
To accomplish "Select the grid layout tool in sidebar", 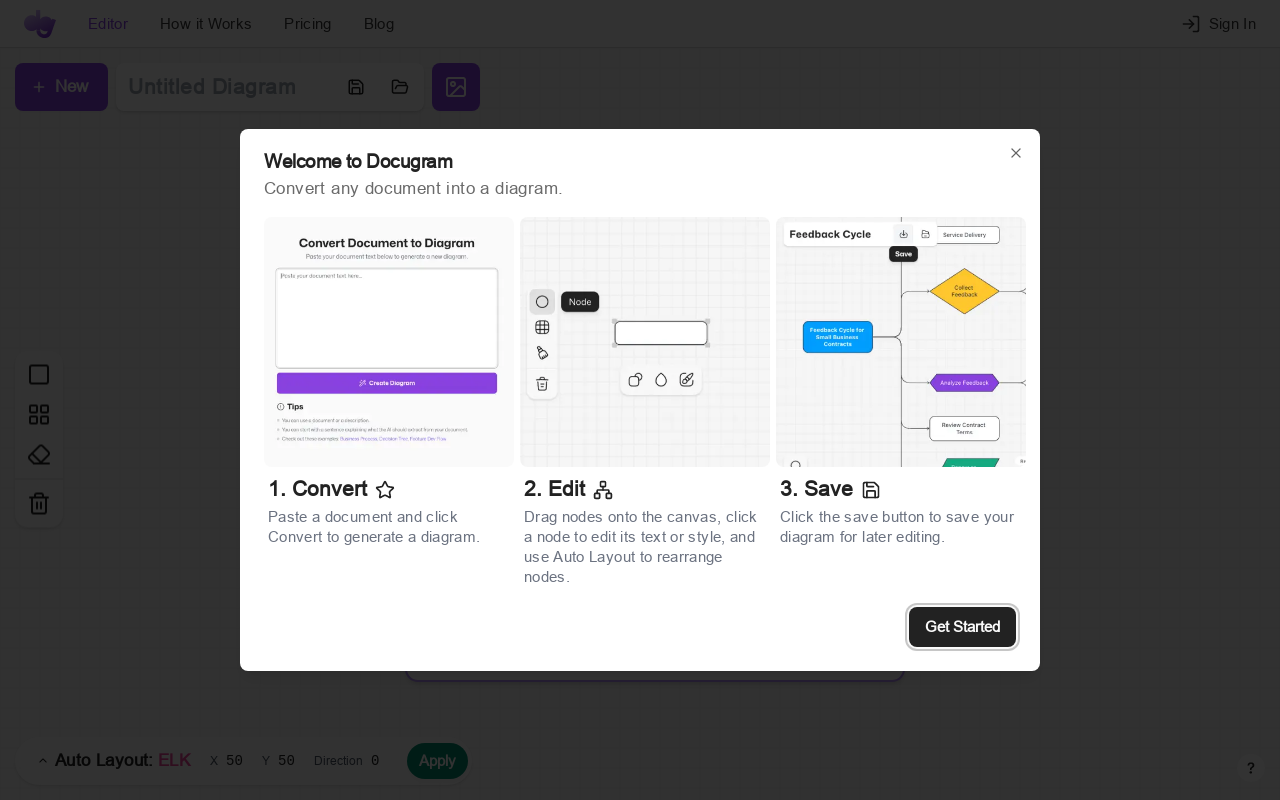I will coord(39,414).
